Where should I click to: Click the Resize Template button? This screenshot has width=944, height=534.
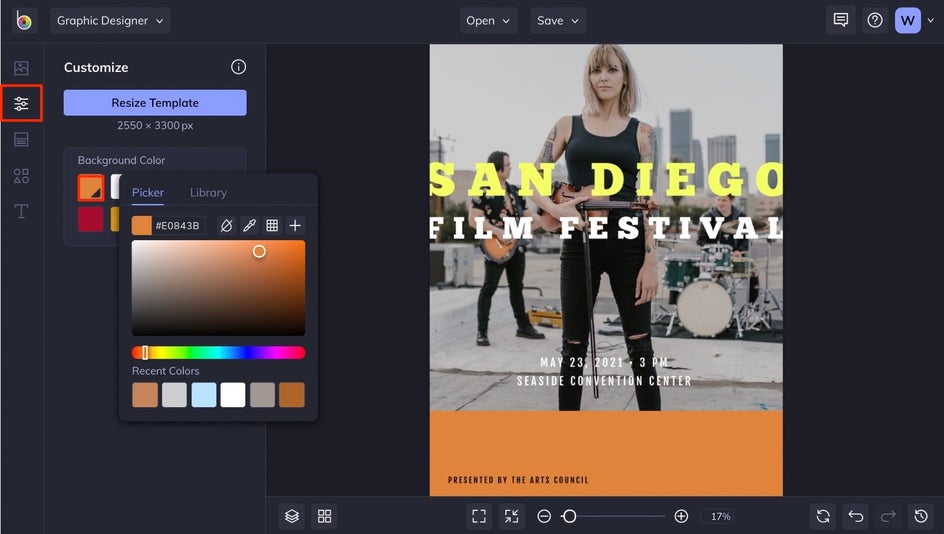pos(155,103)
